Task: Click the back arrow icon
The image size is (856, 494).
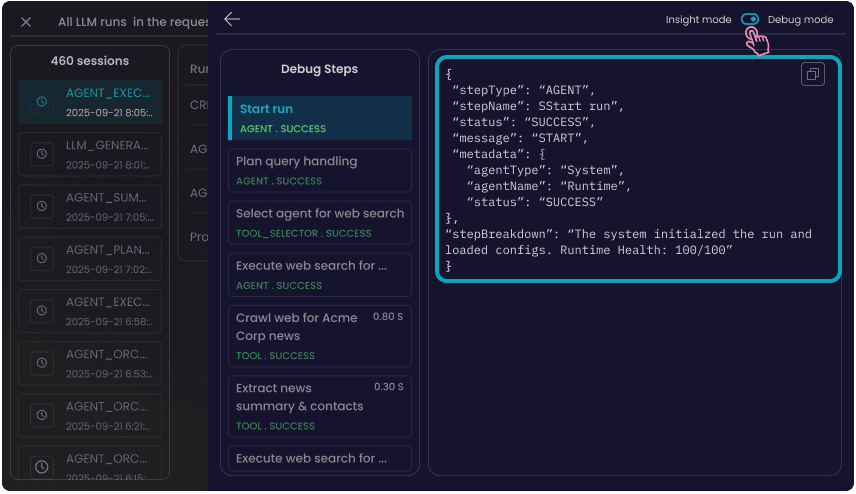Action: coord(232,19)
